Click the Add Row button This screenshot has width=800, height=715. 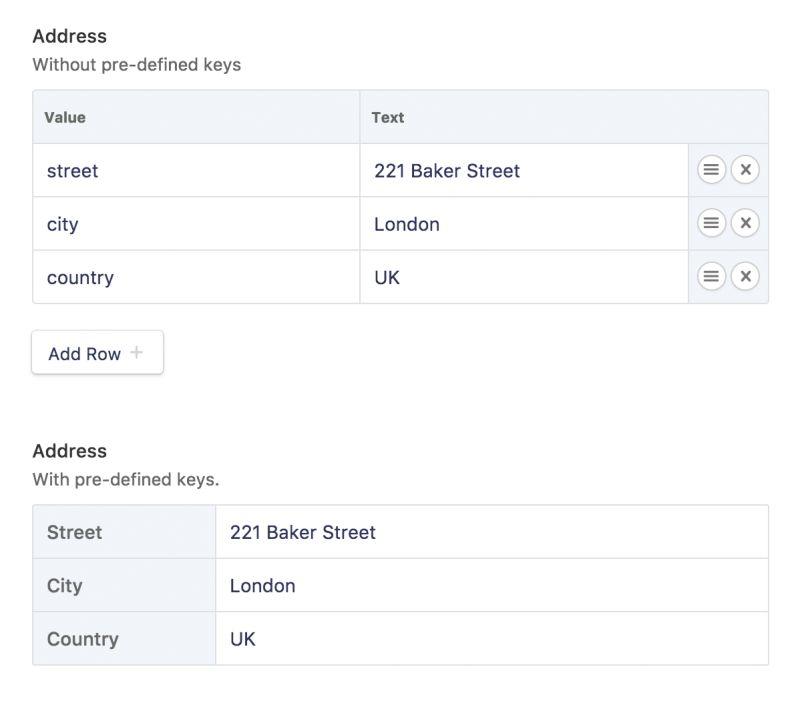point(97,353)
